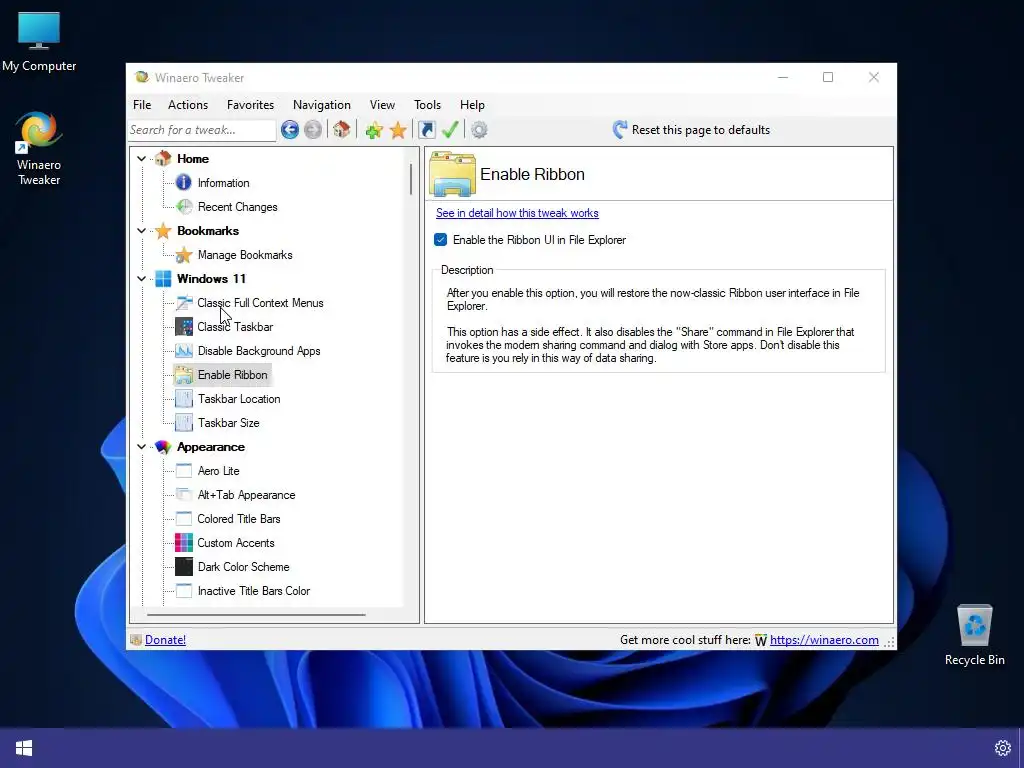1024x768 pixels.
Task: Go back with the blue arrow toolbar icon
Action: point(290,130)
